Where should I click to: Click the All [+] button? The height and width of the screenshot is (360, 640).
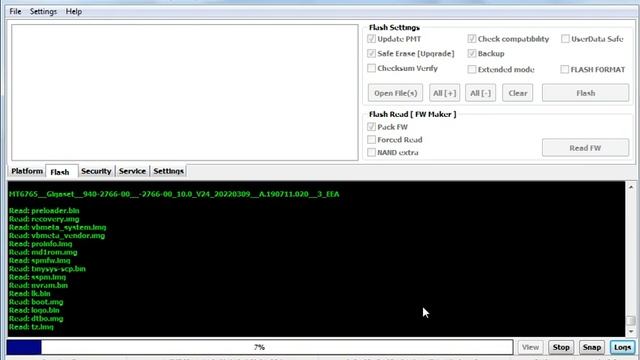pyautogui.click(x=444, y=93)
